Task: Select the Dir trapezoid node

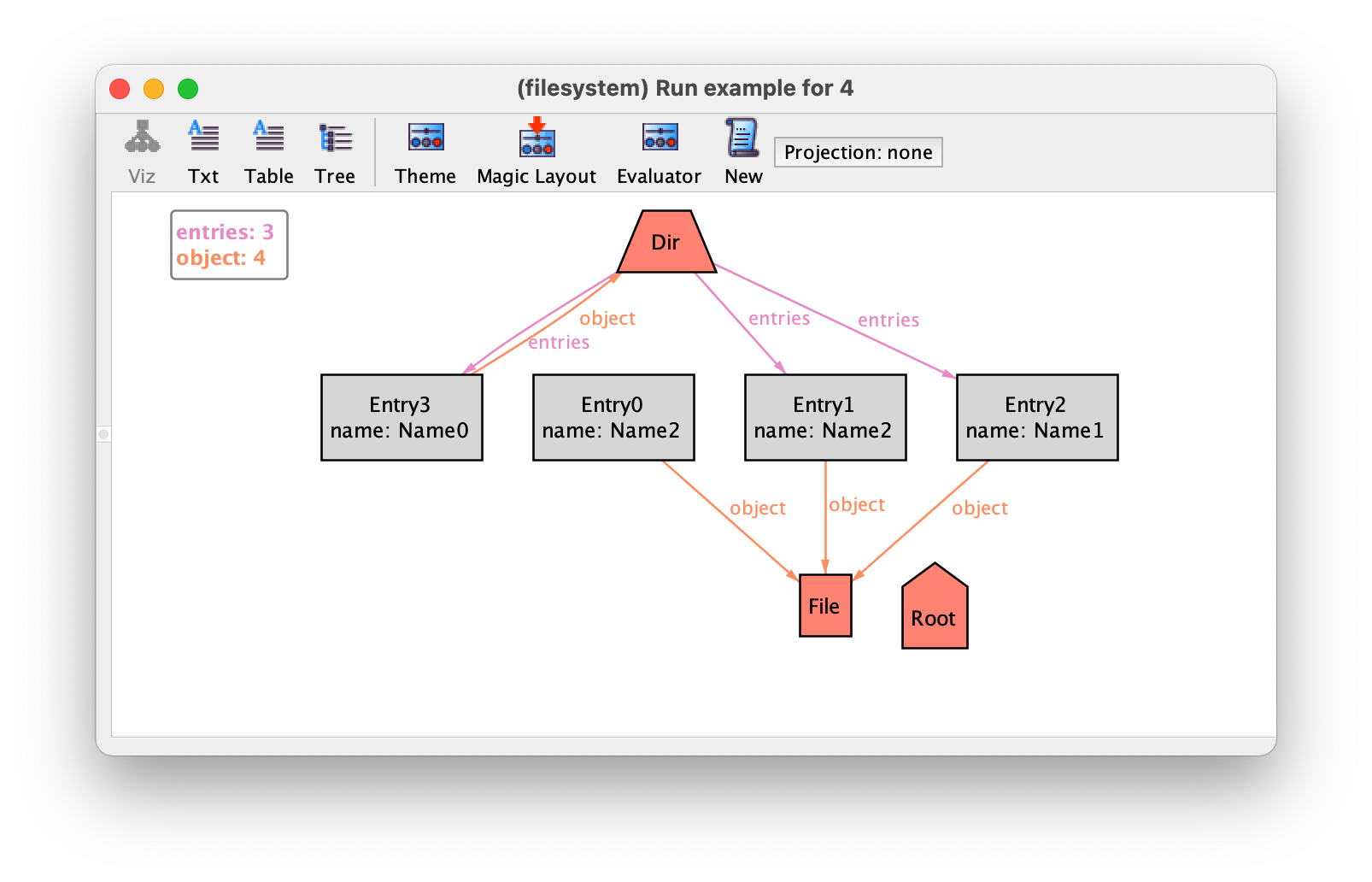Action: click(x=666, y=242)
